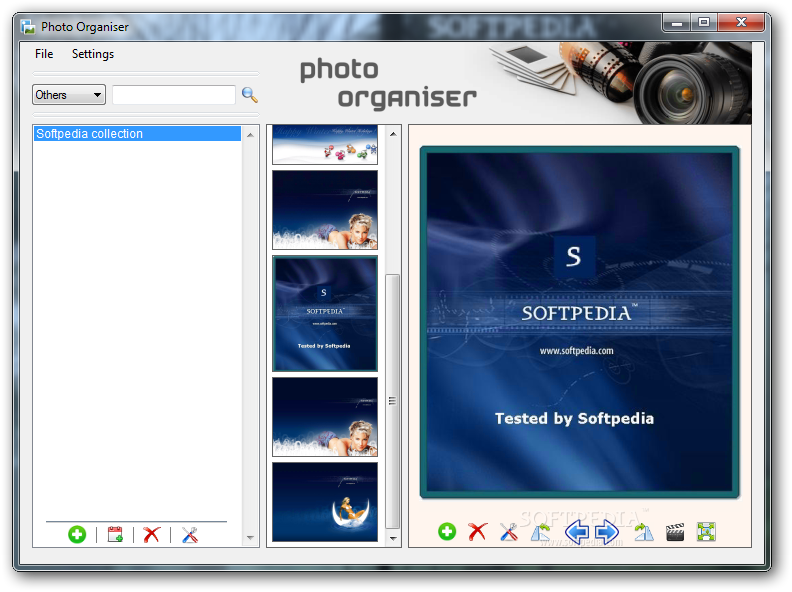Maximize the Photo Organiser window
792x592 pixels.
pos(704,23)
